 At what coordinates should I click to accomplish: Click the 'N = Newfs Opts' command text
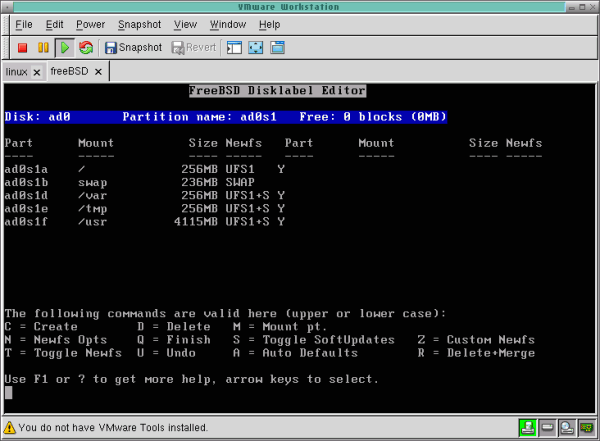[56, 340]
